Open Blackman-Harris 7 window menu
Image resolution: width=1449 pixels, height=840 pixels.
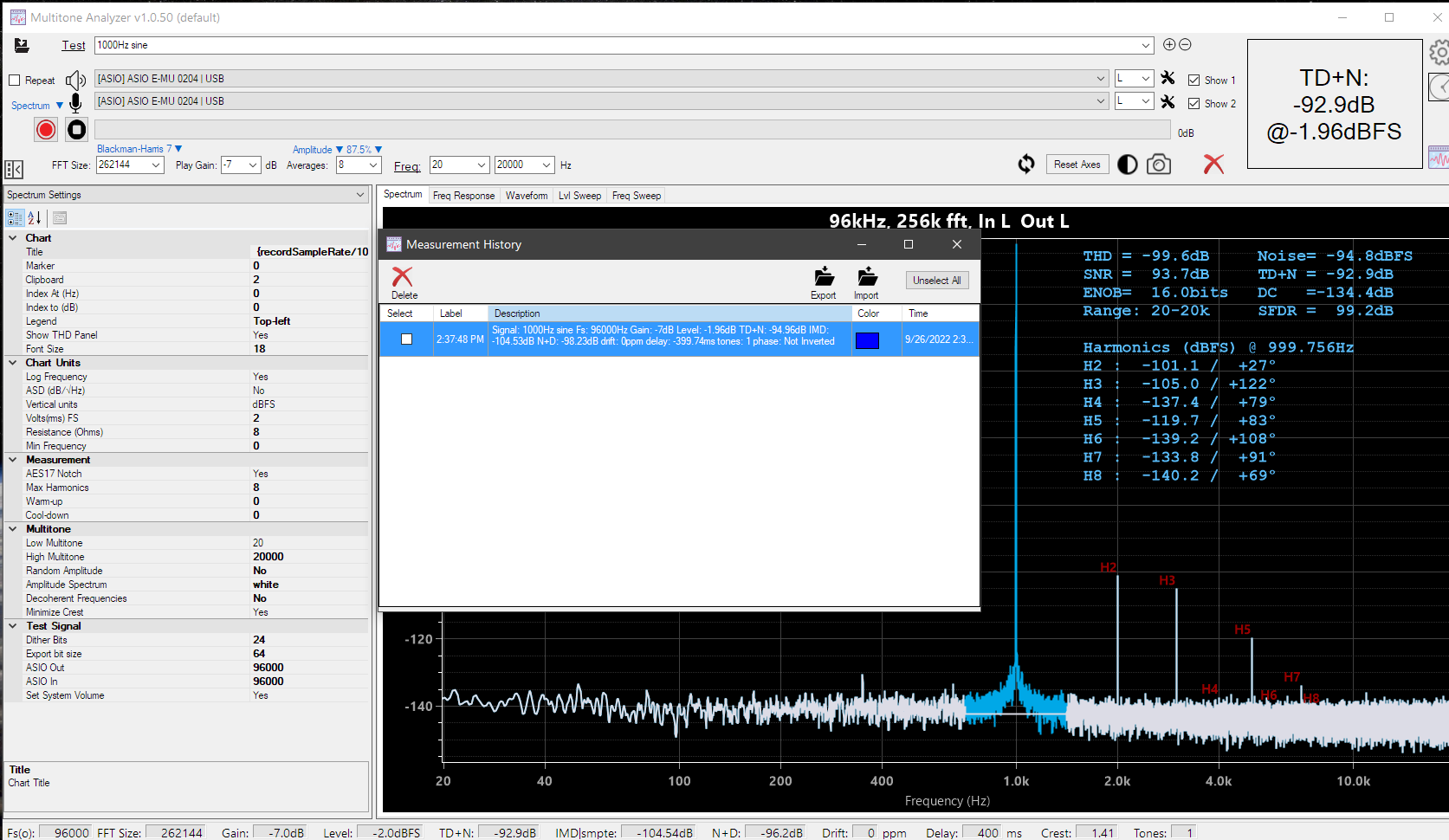tap(139, 149)
